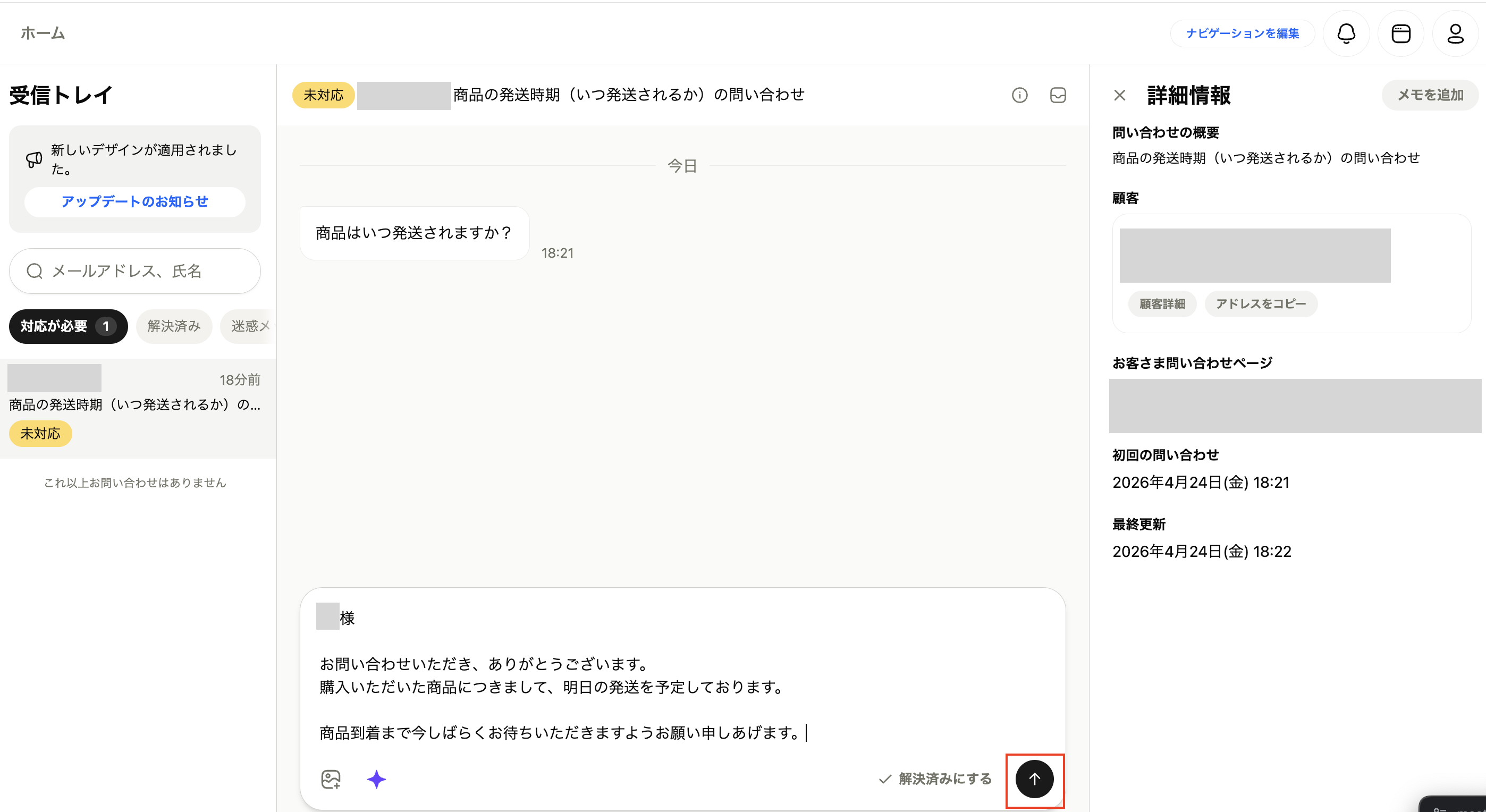Click the attach image icon in reply box
Screen dimensions: 1486x812
click(331, 779)
